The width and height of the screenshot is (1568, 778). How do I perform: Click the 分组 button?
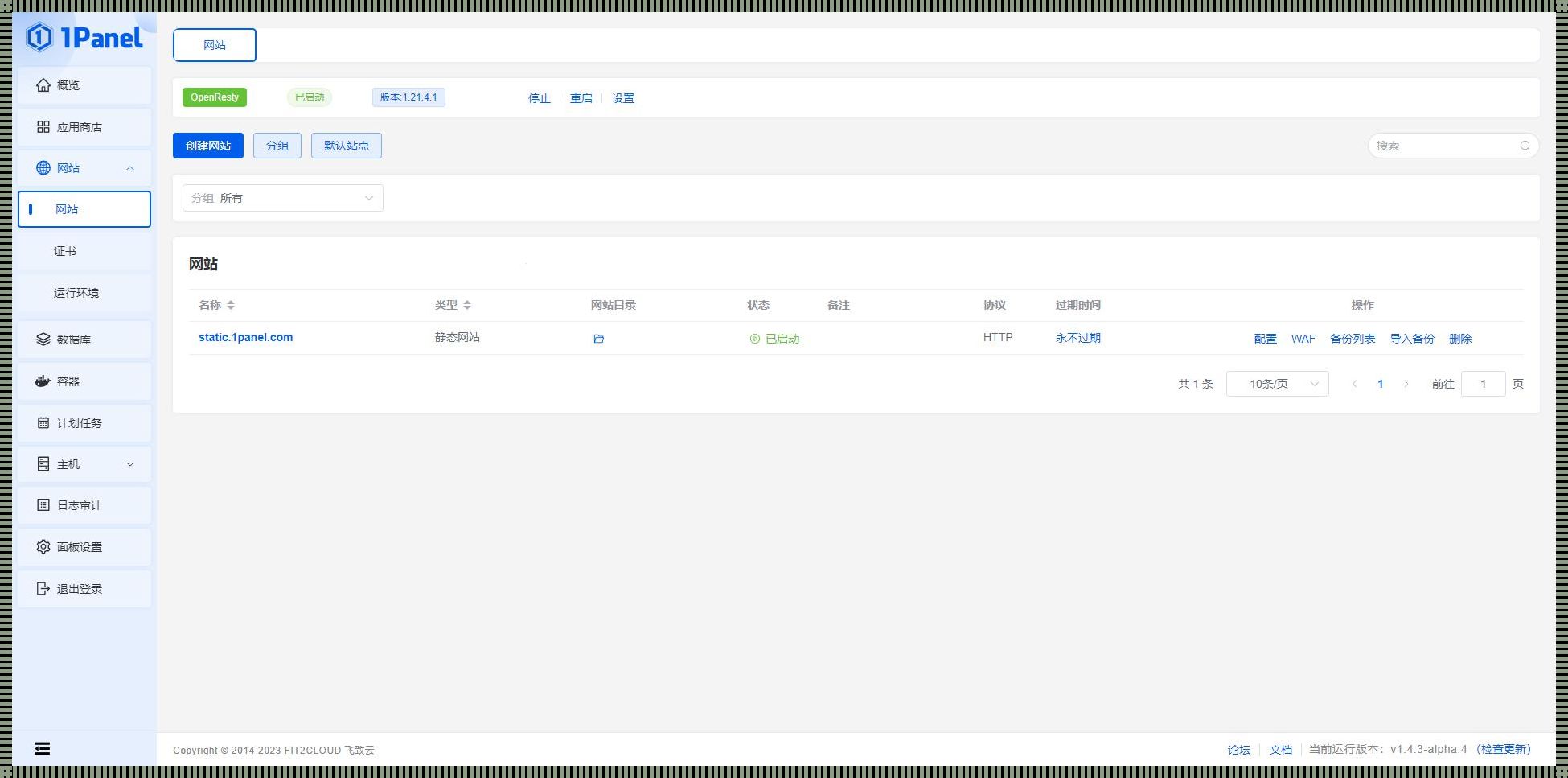pyautogui.click(x=277, y=146)
